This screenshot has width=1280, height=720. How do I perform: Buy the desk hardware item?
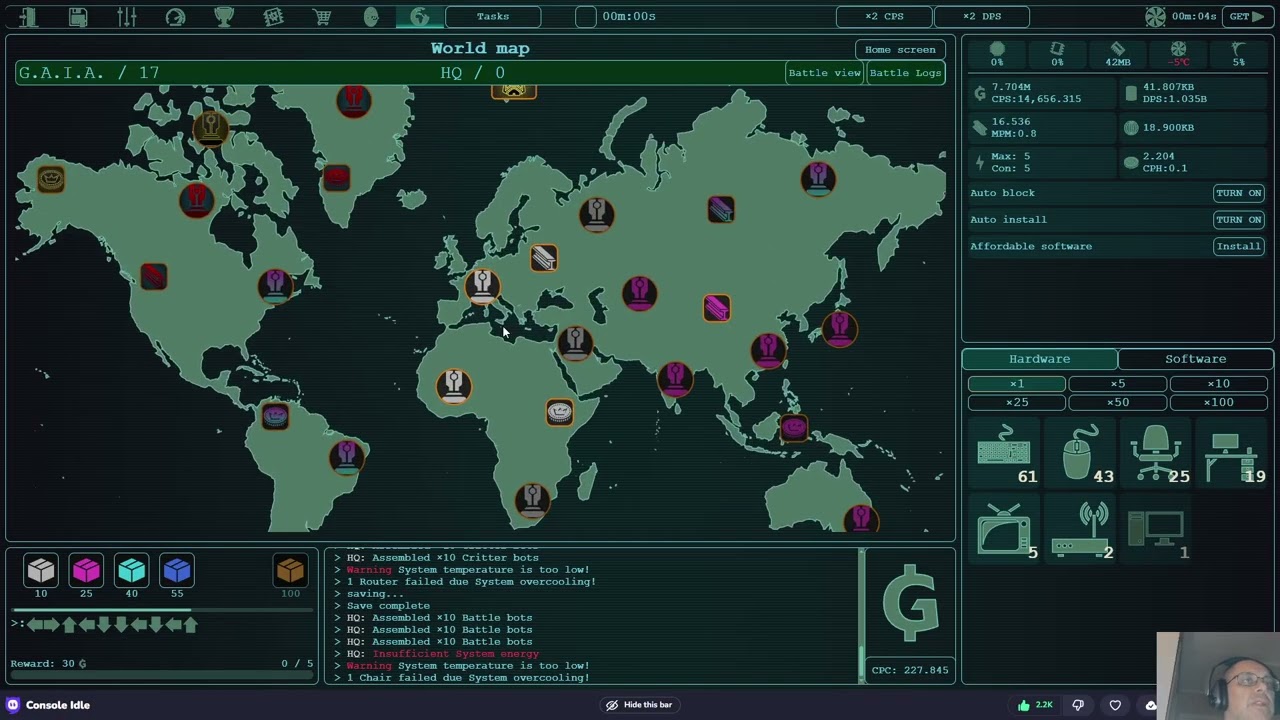click(1233, 455)
